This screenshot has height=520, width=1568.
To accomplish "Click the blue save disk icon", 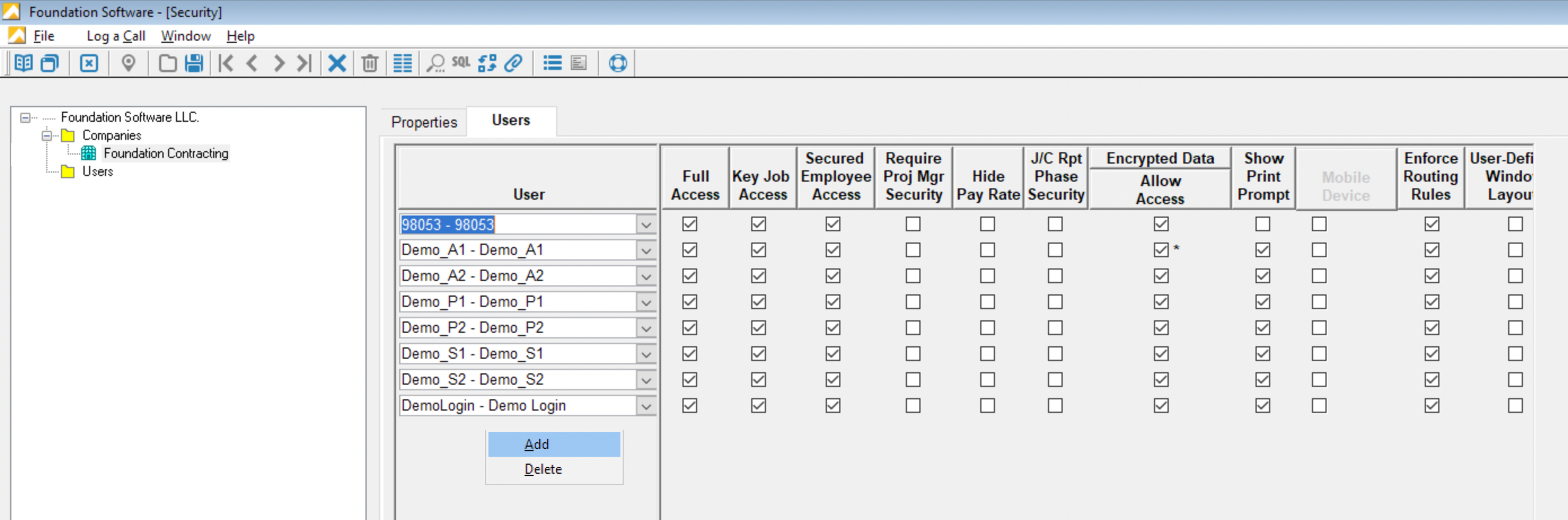I will pos(193,63).
